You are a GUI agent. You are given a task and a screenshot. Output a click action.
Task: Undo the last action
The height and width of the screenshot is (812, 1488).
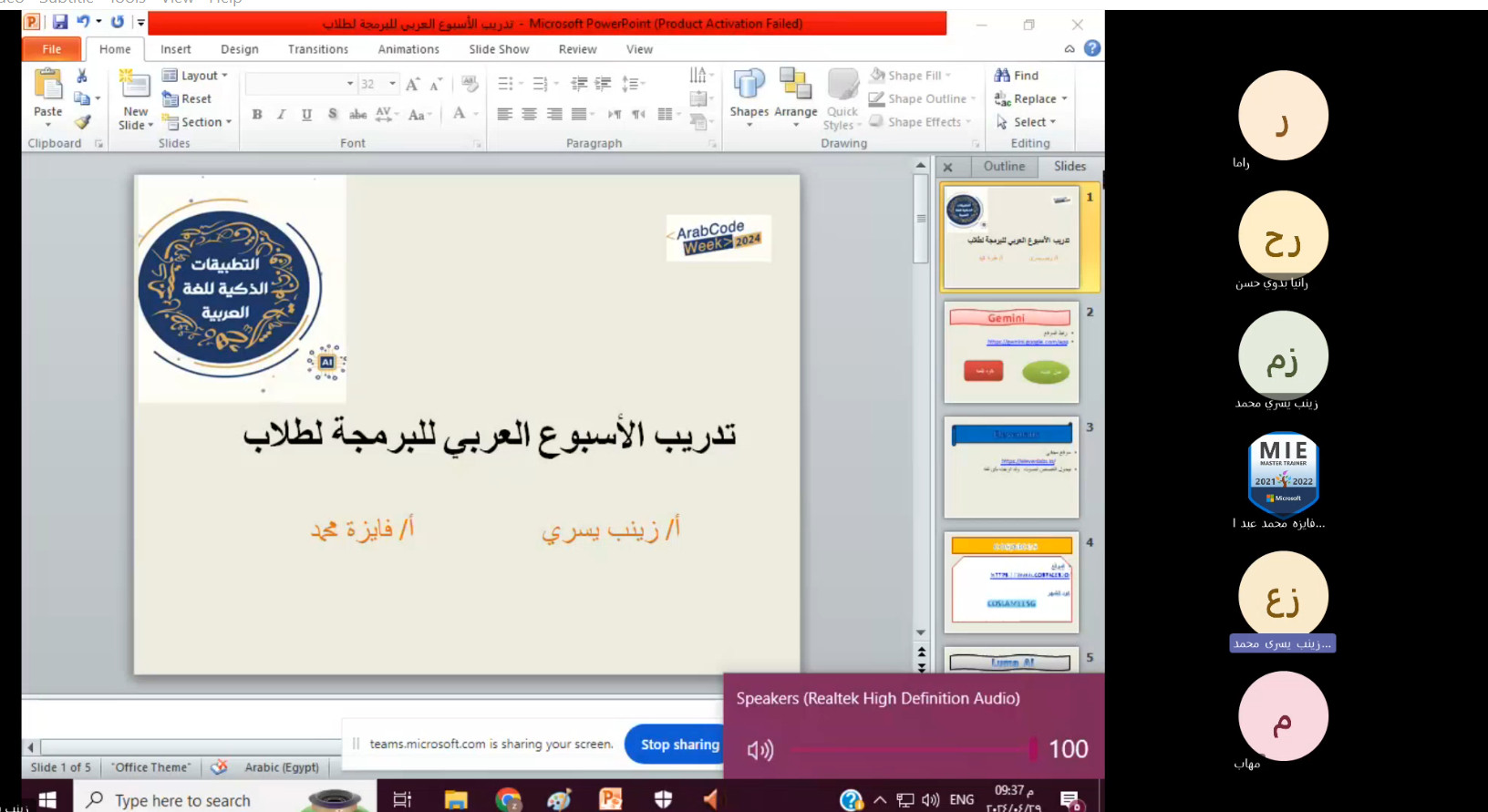click(x=83, y=22)
